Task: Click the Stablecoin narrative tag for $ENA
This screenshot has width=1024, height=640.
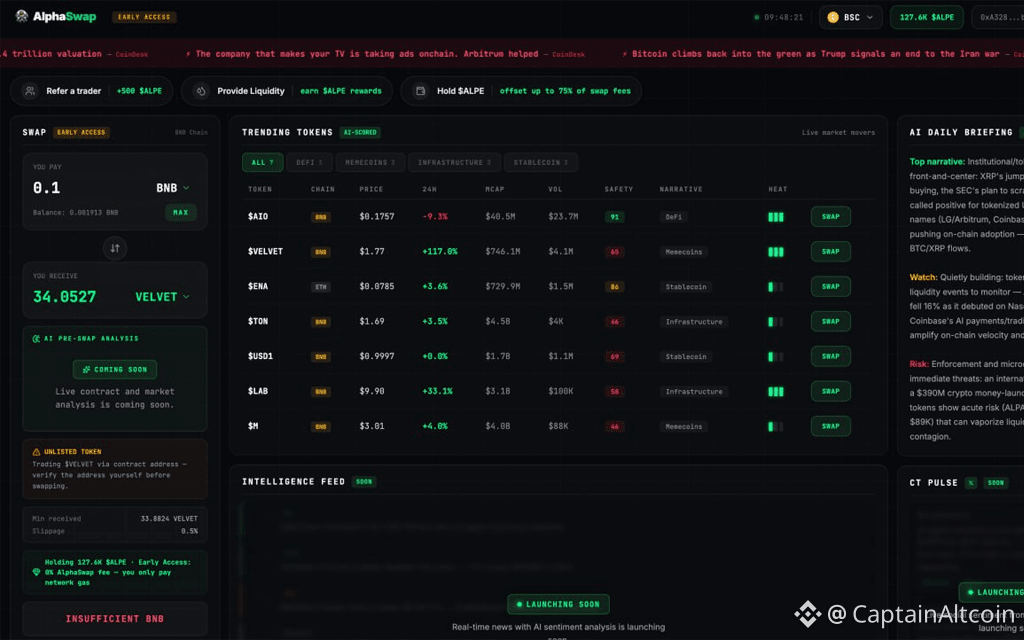Action: (x=686, y=287)
